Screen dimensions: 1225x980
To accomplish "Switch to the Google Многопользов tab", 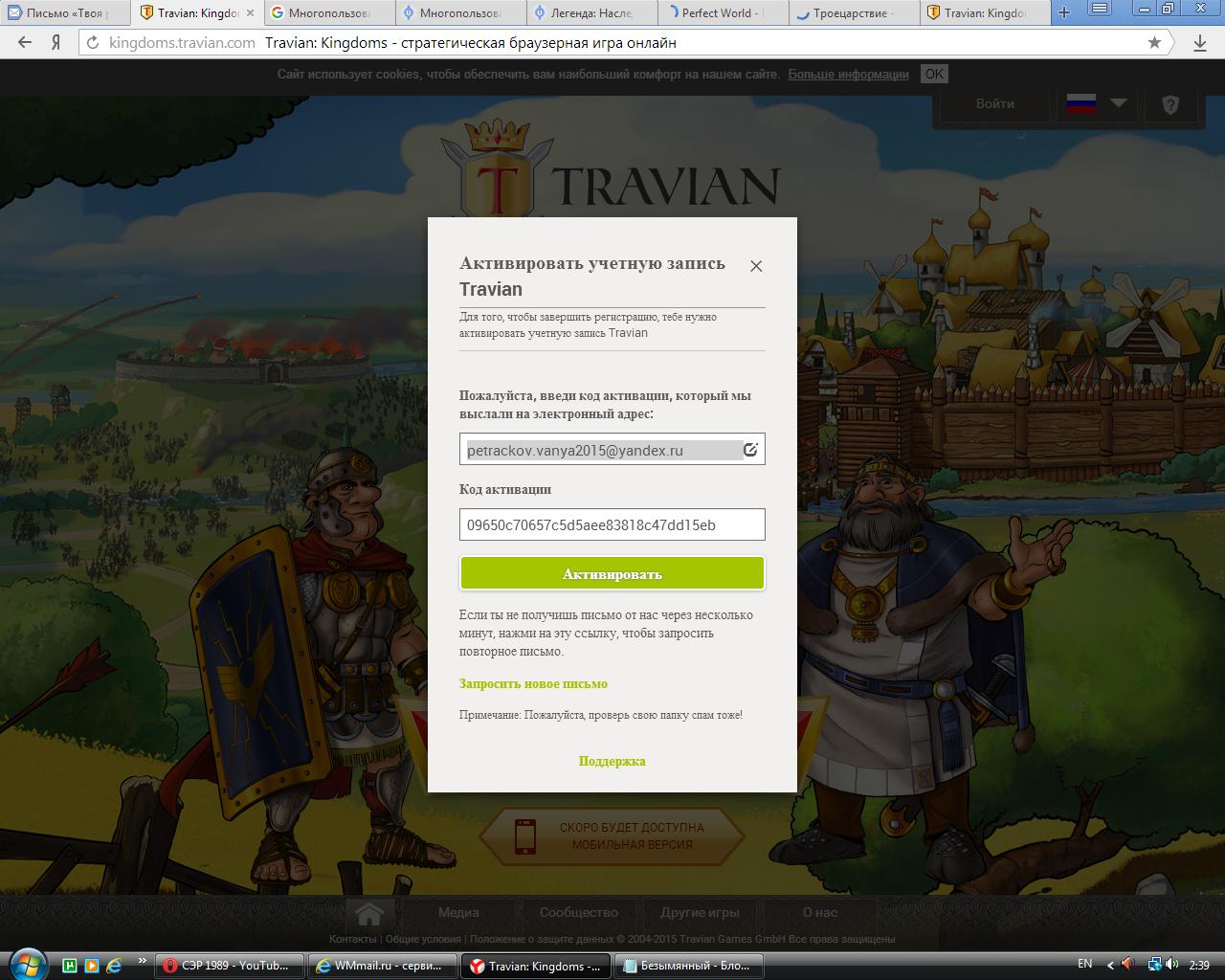I will pos(328,12).
